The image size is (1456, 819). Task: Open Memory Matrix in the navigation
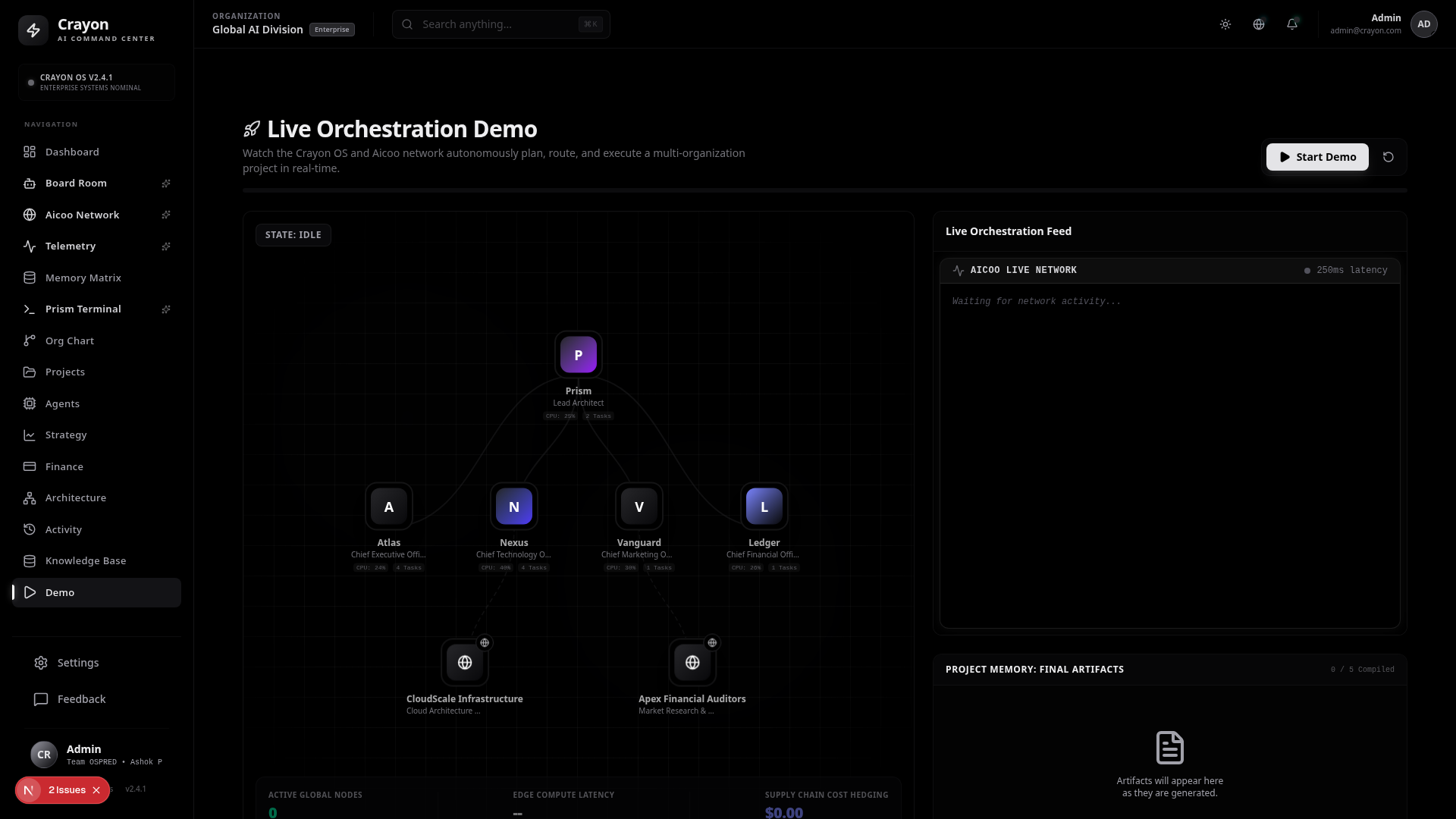point(97,278)
